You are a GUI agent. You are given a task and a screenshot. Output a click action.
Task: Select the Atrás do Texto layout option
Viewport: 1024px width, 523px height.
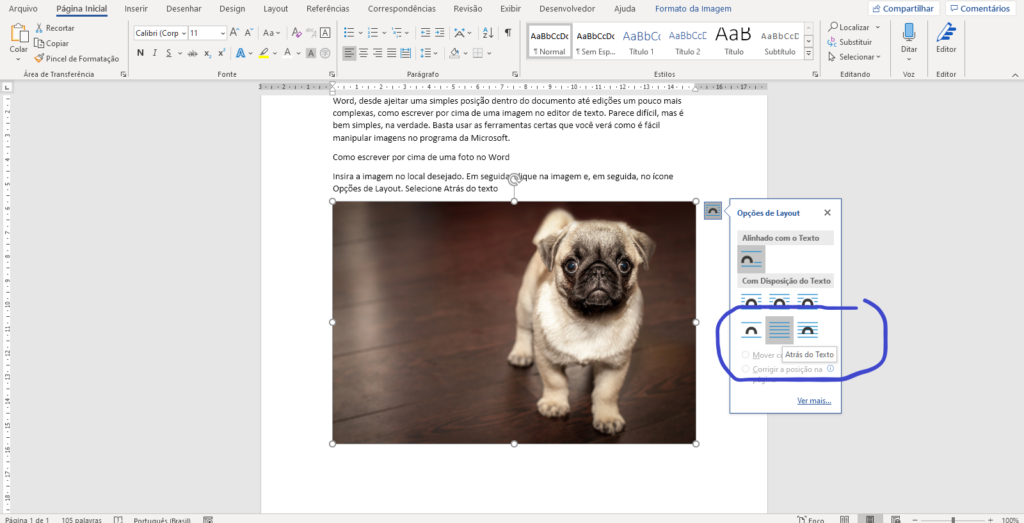click(x=779, y=330)
